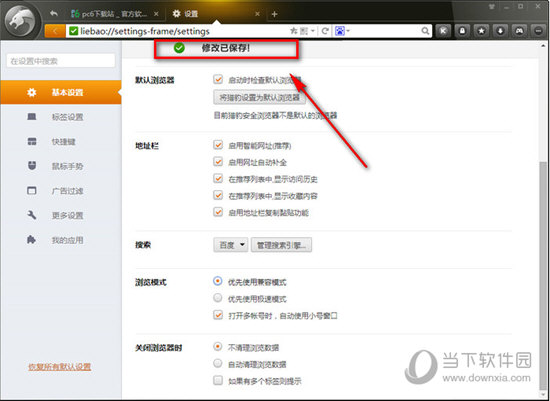Click the skin shirt icon in title bar

491,7
